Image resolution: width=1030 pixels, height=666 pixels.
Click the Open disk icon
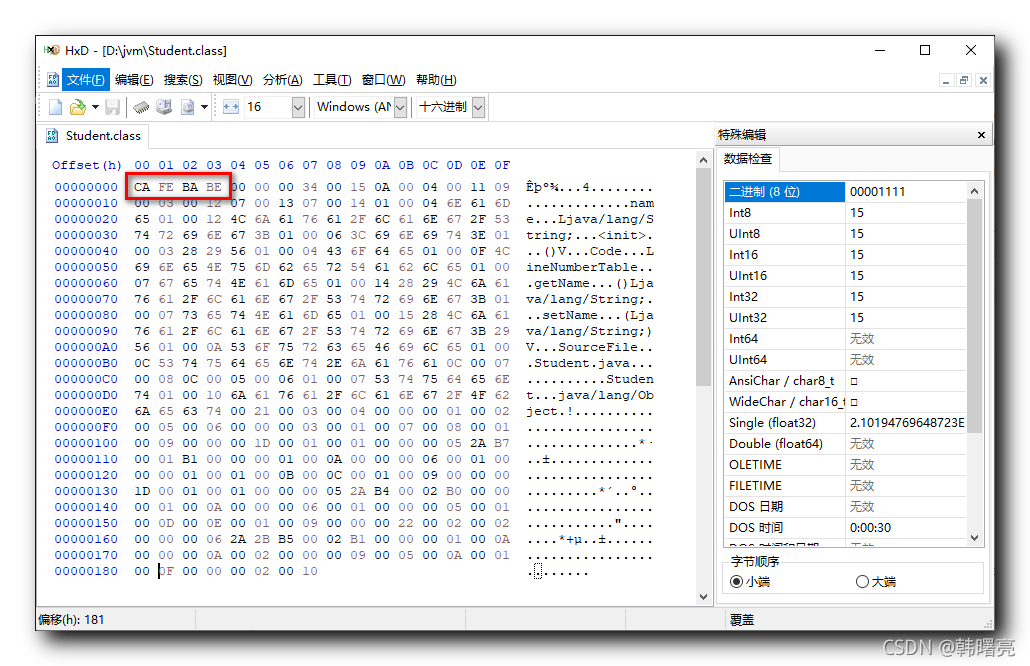[164, 107]
